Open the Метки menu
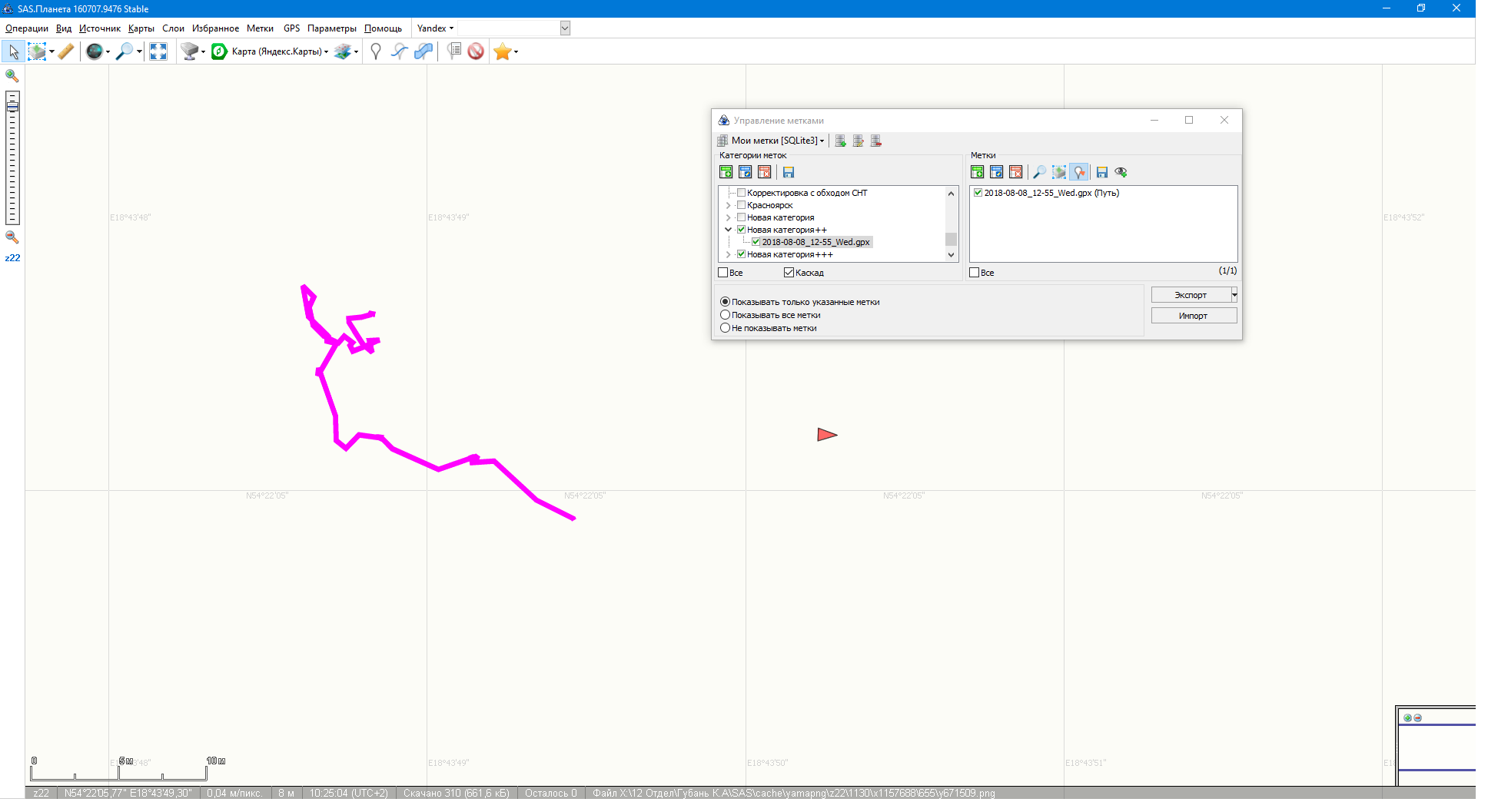Screen dimensions: 1488x812 click(x=260, y=28)
